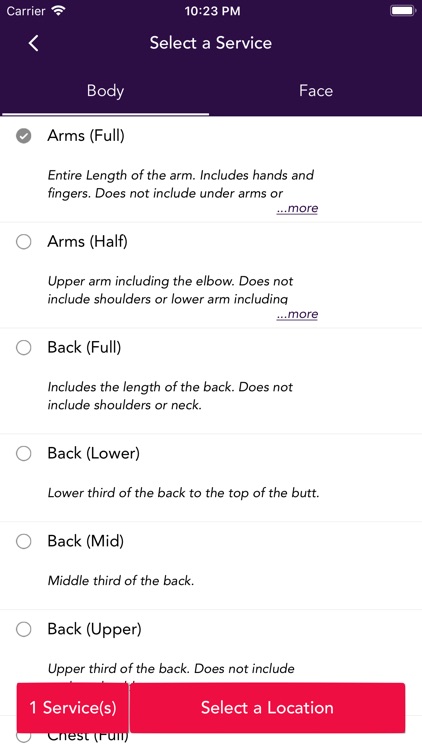The width and height of the screenshot is (422, 750).
Task: Select the Back (Upper) radio button
Action: tap(23, 629)
